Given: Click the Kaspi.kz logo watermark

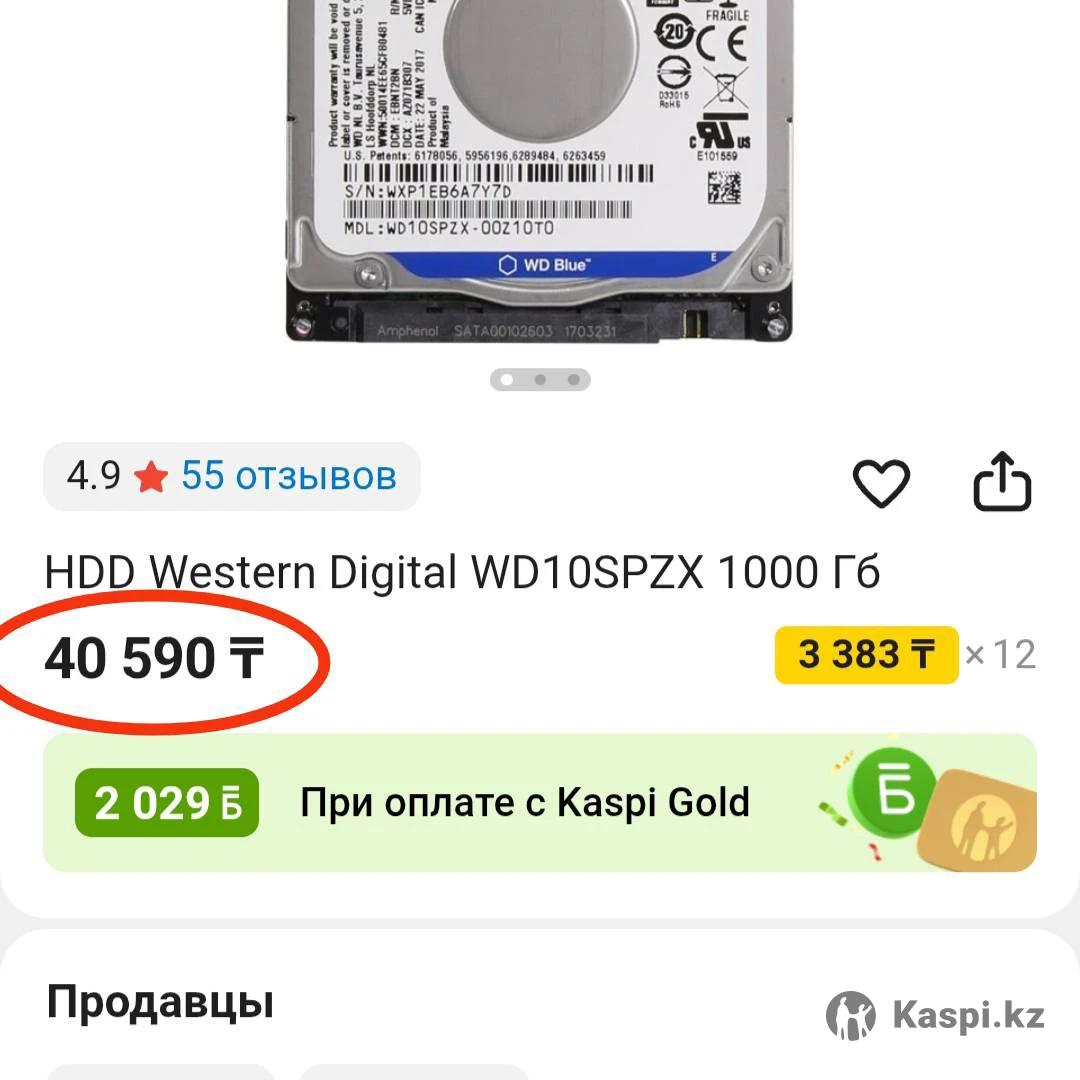Looking at the screenshot, I should click(935, 1015).
